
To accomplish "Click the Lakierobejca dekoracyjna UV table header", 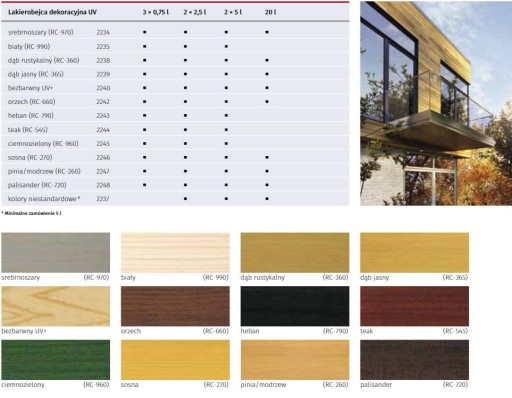I will [52, 12].
